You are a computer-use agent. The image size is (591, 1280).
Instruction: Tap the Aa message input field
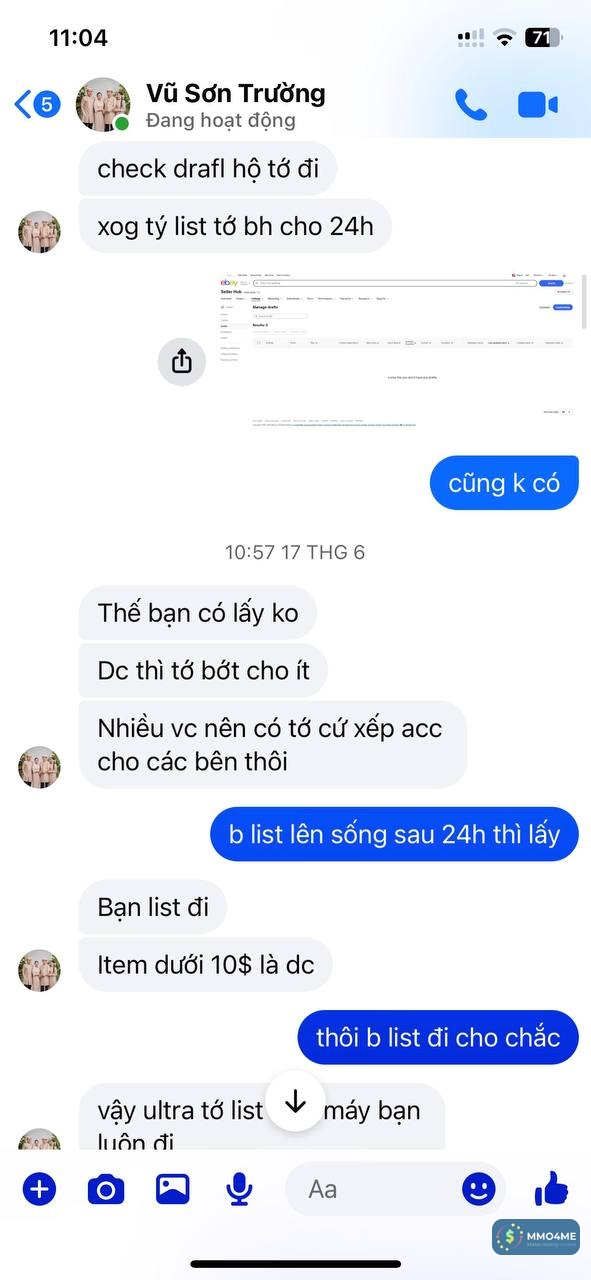click(380, 1189)
